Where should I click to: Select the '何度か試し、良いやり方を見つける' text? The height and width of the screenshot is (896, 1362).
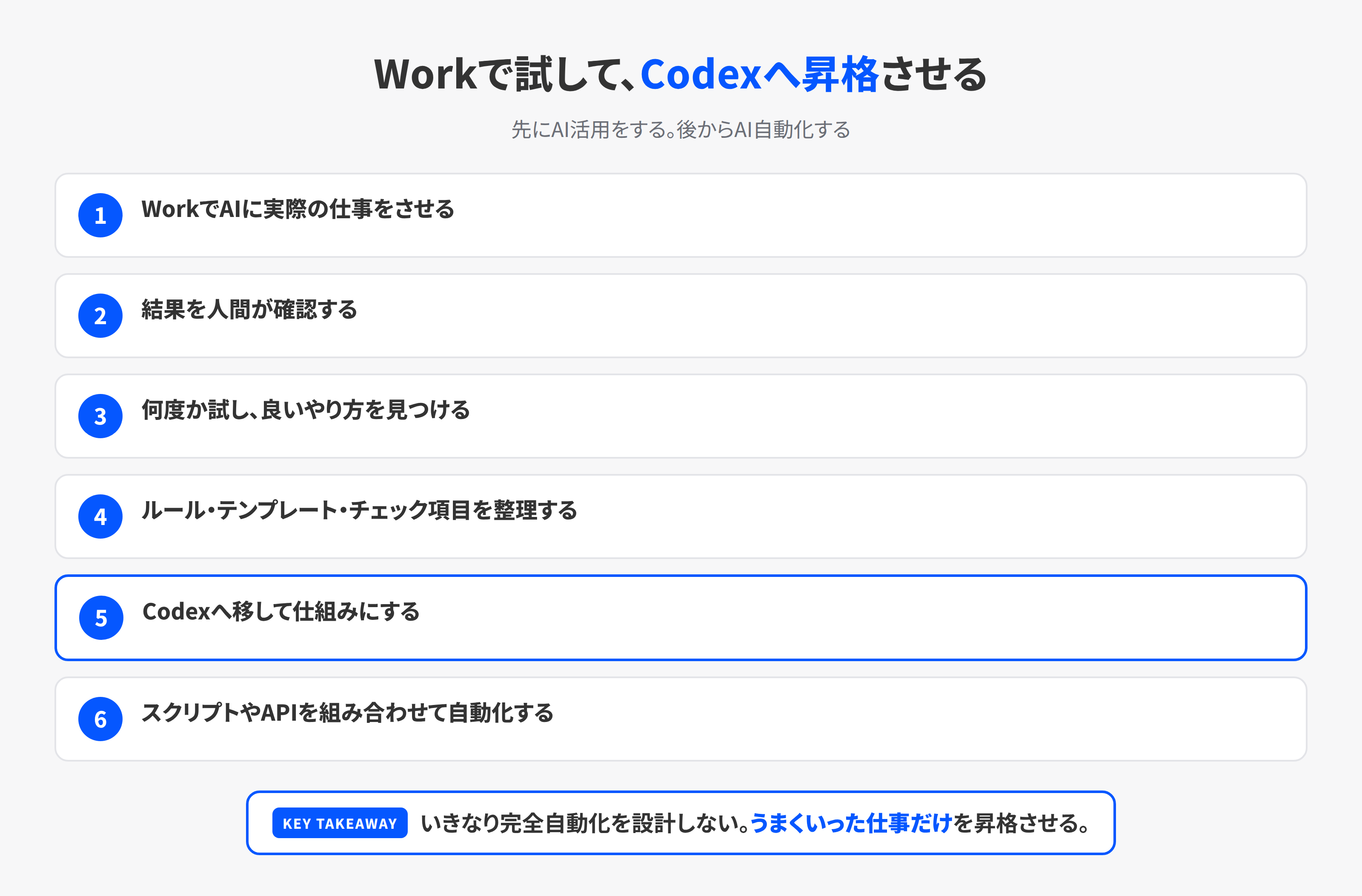pyautogui.click(x=306, y=410)
